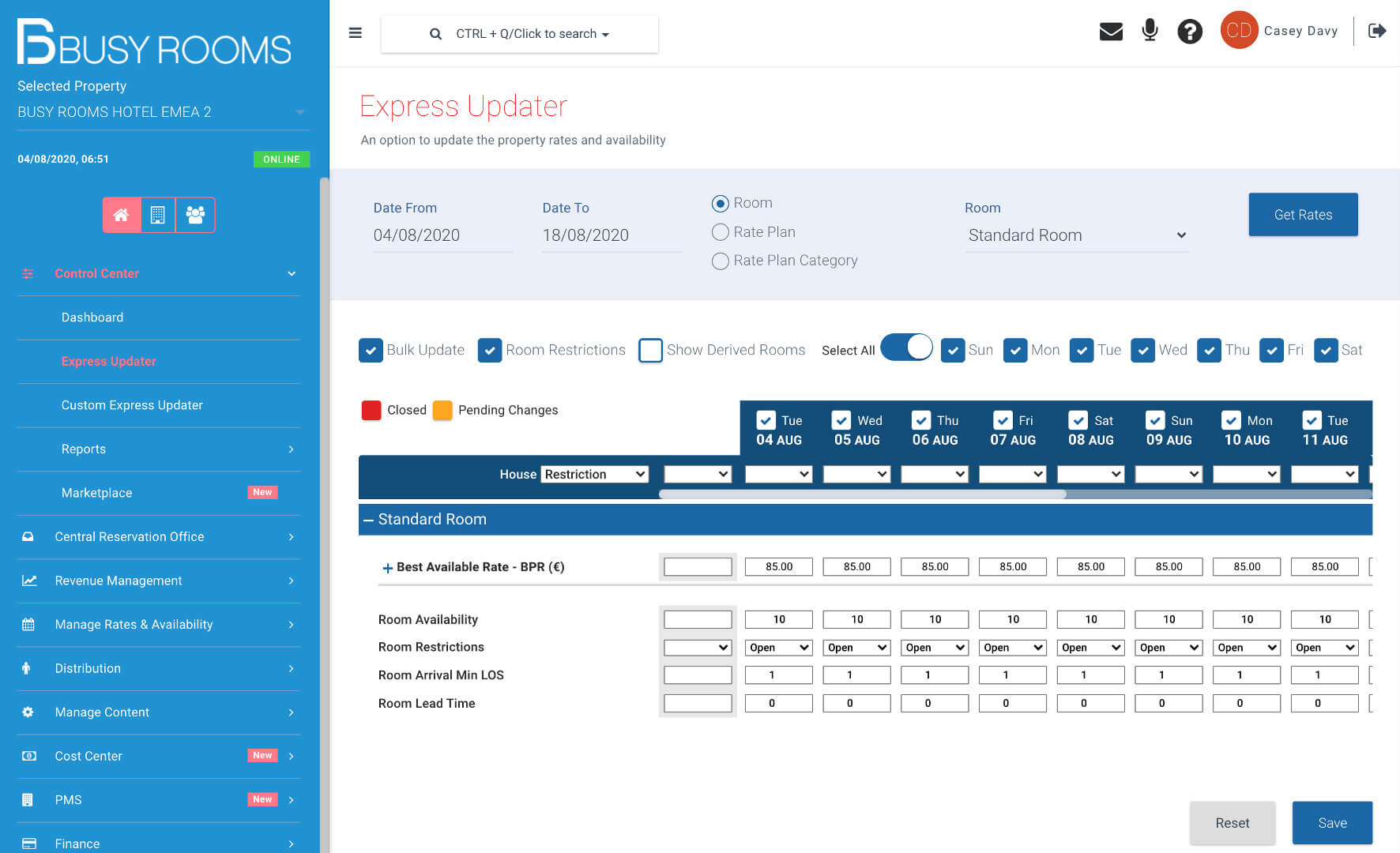Viewport: 1400px width, 853px height.
Task: Select the Rate Plan radio button
Action: [720, 232]
